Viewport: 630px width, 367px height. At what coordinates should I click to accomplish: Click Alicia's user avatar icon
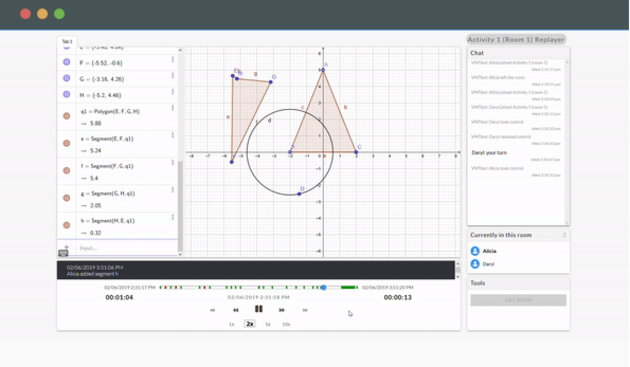(475, 251)
